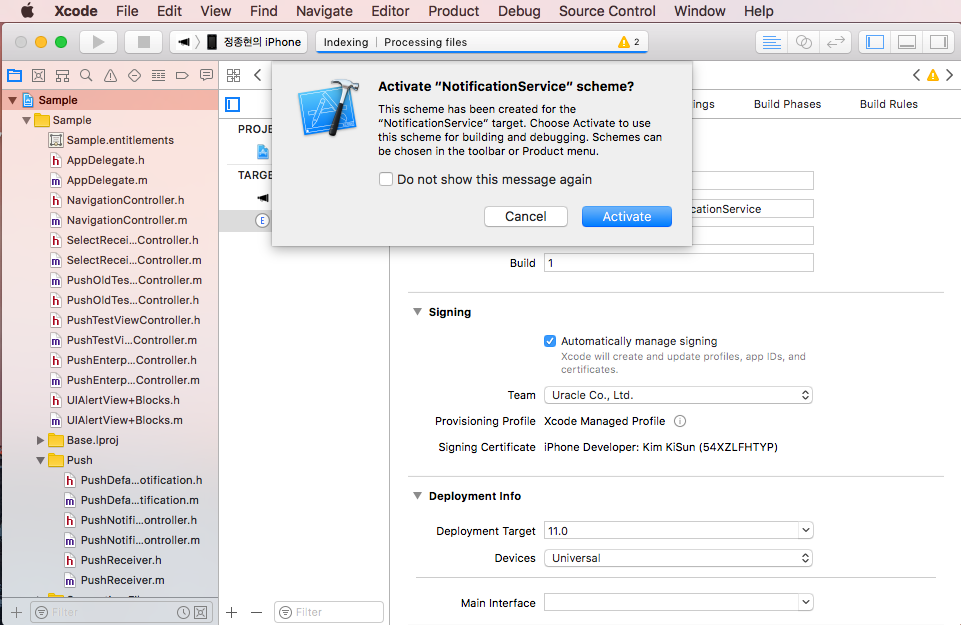Collapse the Sample group folder

(26, 120)
